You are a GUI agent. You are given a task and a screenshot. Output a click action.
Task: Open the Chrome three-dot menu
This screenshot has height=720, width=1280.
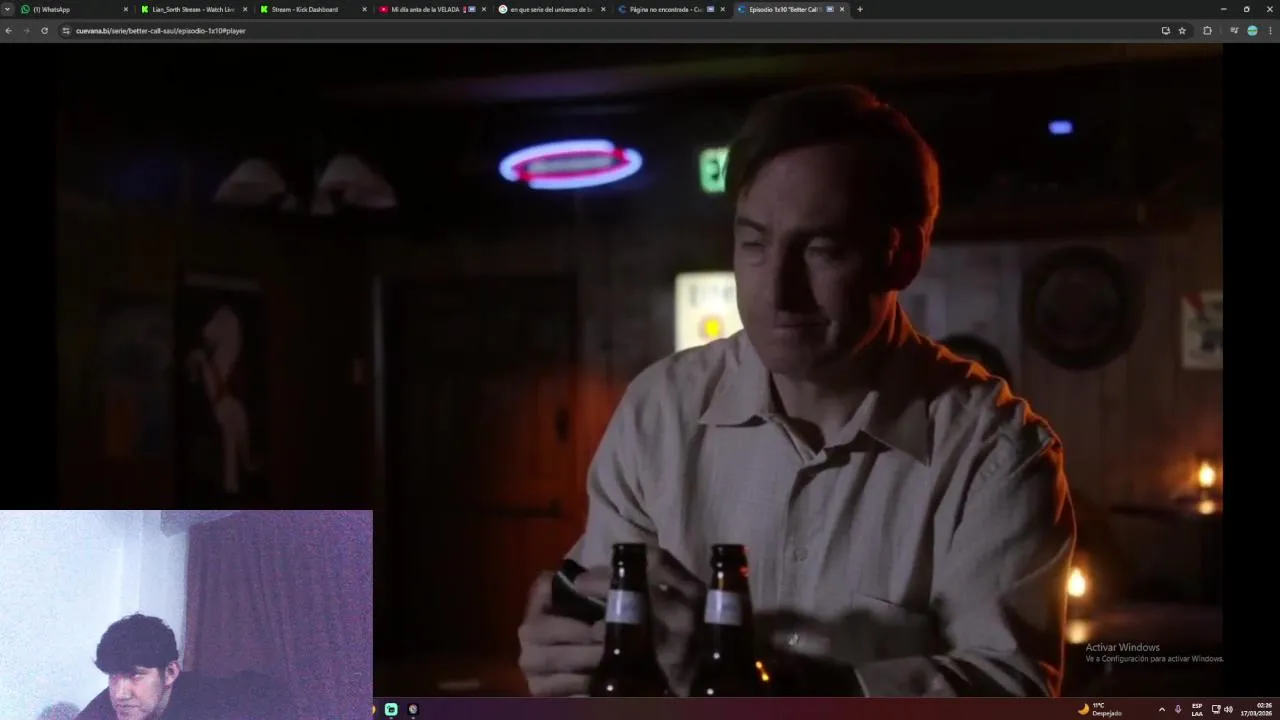point(1271,31)
